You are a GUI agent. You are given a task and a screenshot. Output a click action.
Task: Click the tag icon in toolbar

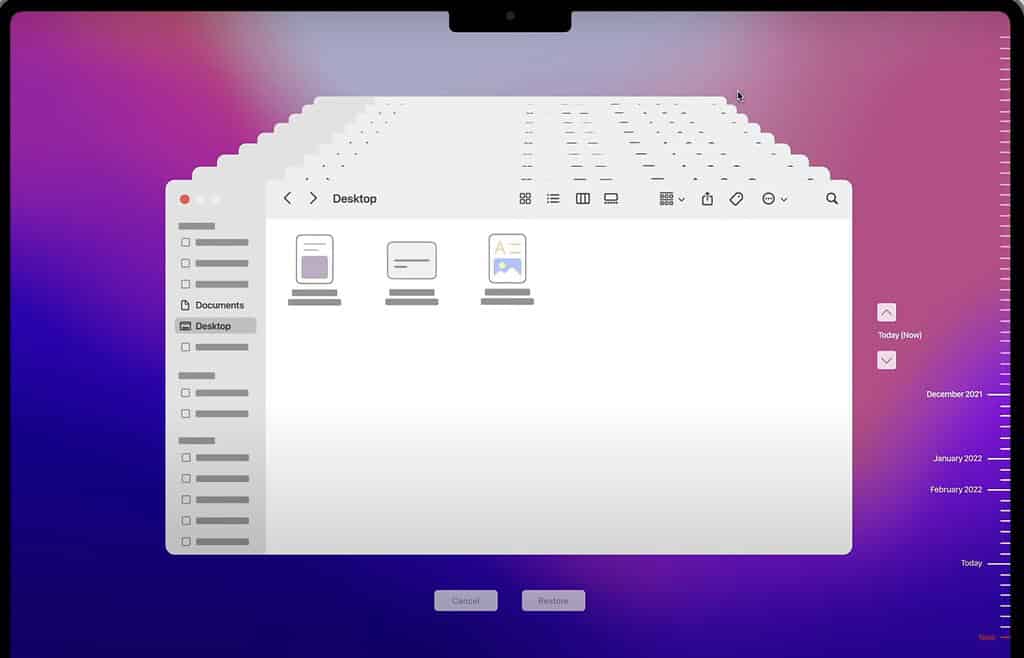[736, 198]
